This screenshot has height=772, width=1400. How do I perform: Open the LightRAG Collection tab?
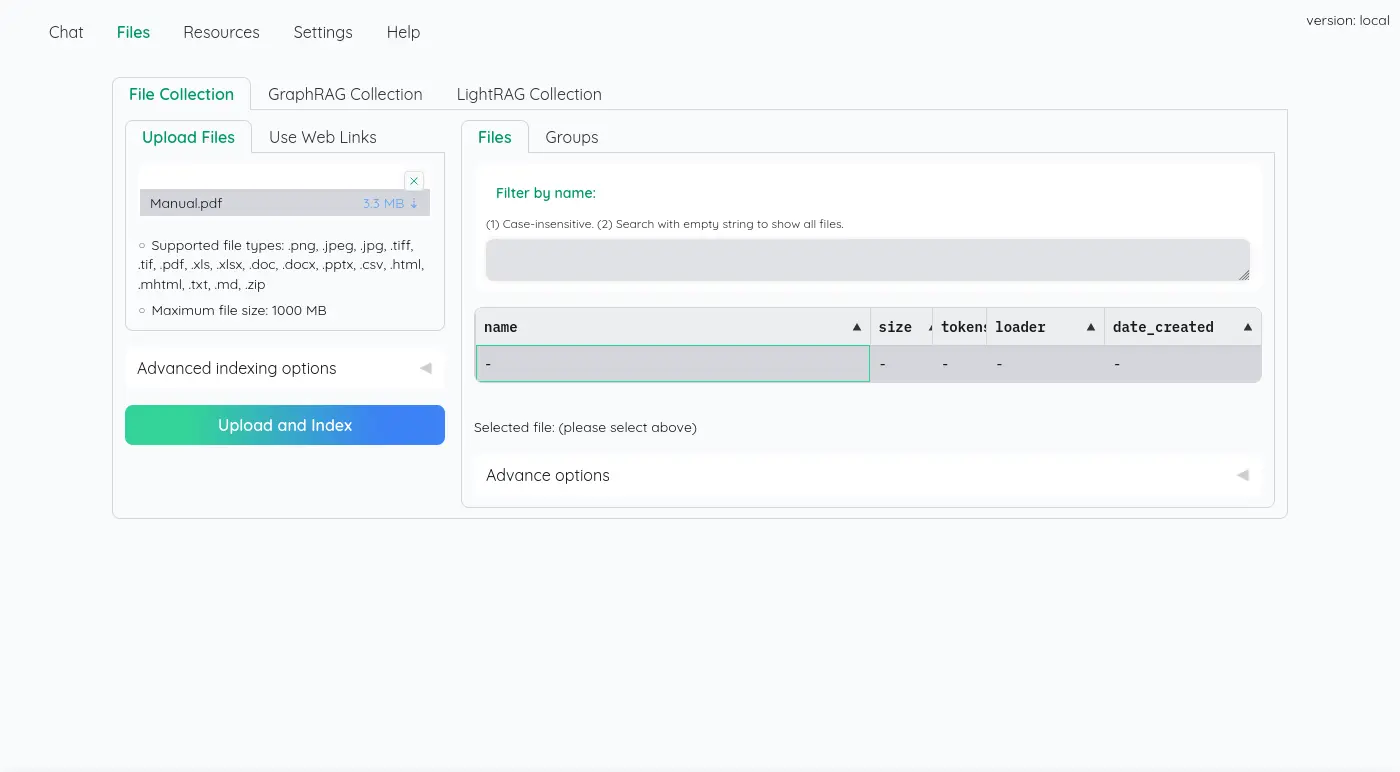pyautogui.click(x=529, y=94)
